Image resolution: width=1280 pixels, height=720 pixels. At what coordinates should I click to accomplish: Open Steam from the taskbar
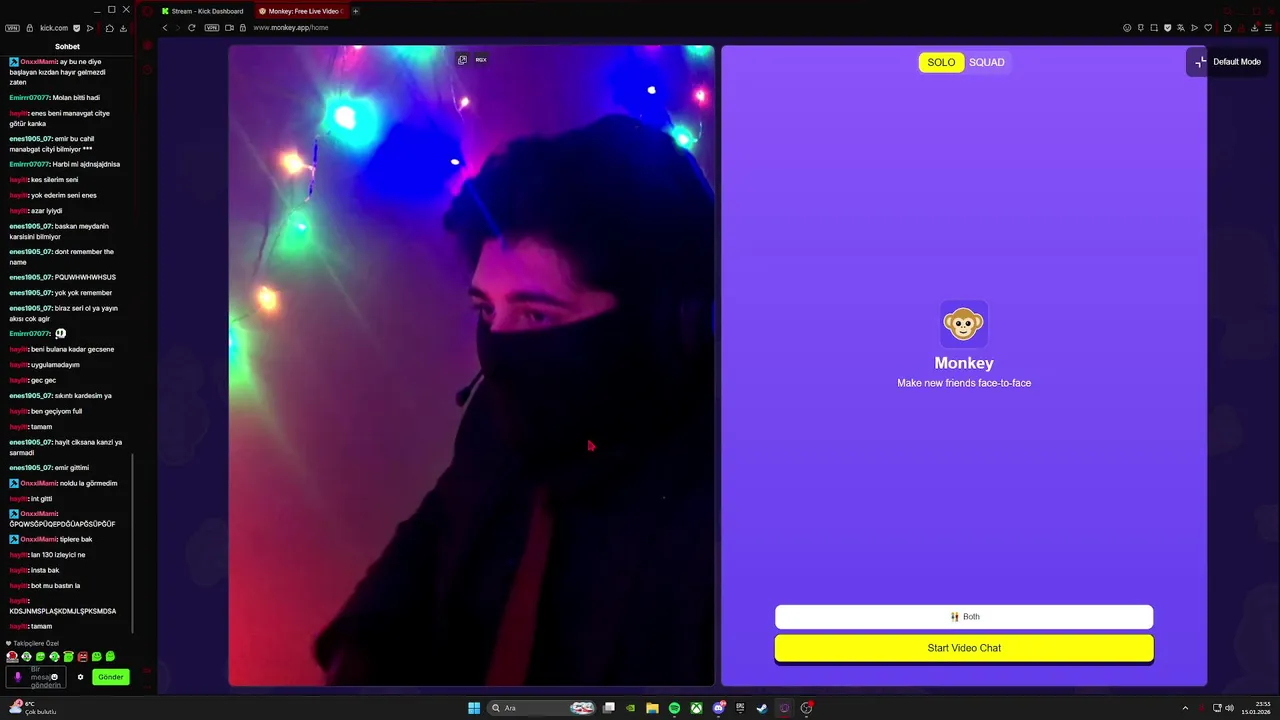pos(762,708)
